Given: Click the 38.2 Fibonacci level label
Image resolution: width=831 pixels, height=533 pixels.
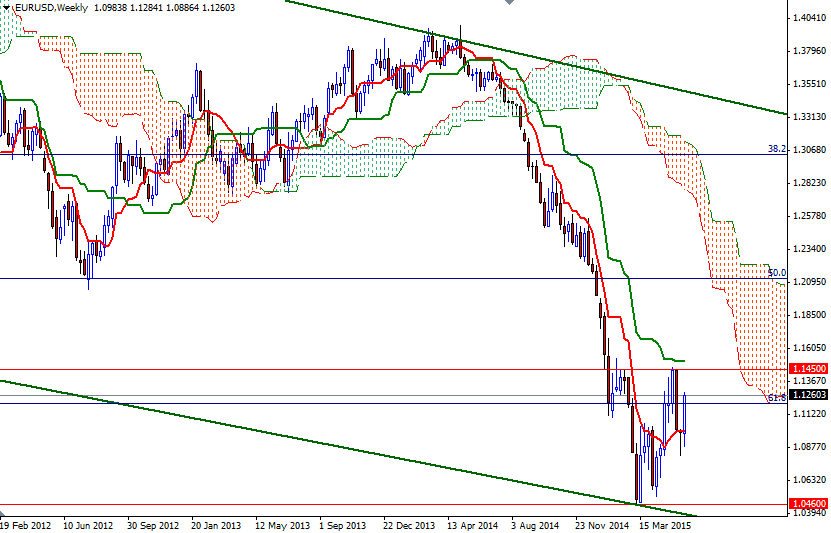Looking at the screenshot, I should 777,149.
